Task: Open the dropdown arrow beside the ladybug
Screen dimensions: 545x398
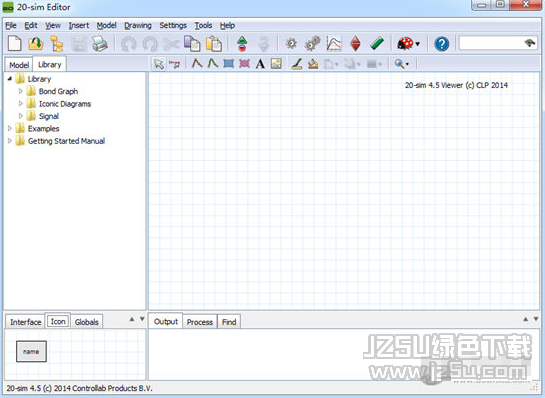Action: click(417, 44)
